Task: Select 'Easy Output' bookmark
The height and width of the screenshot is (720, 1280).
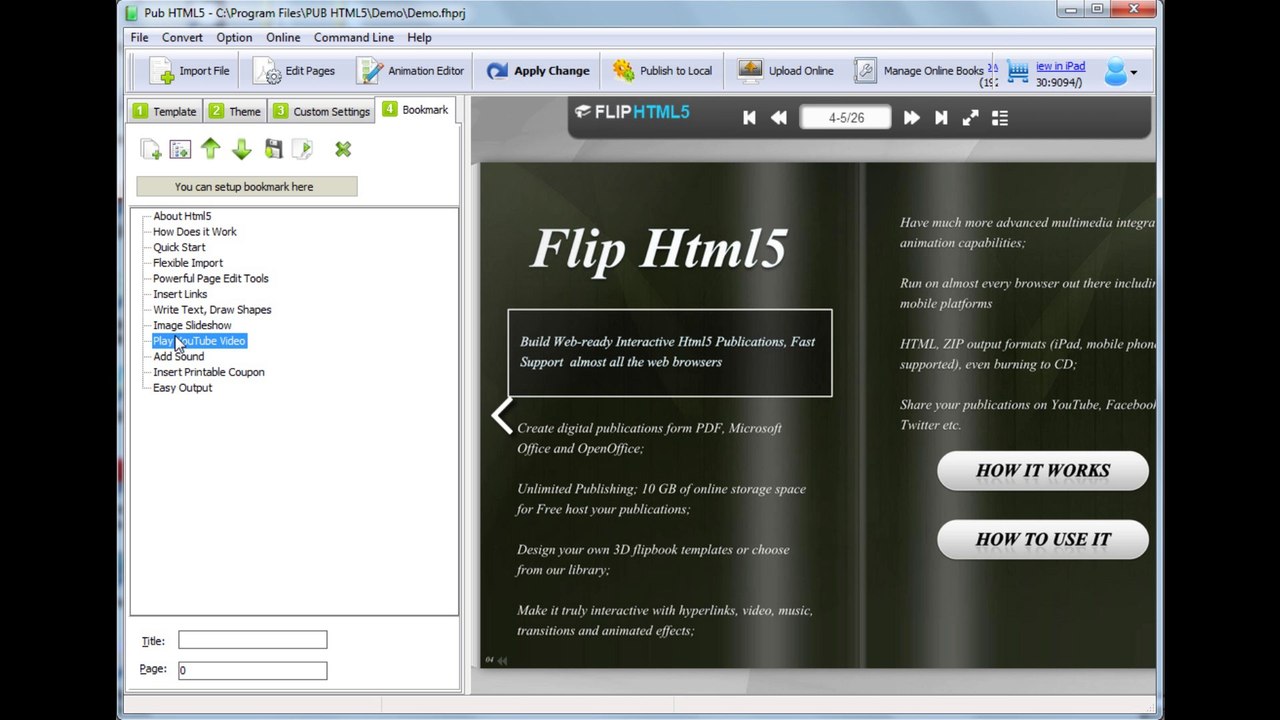Action: [x=182, y=388]
